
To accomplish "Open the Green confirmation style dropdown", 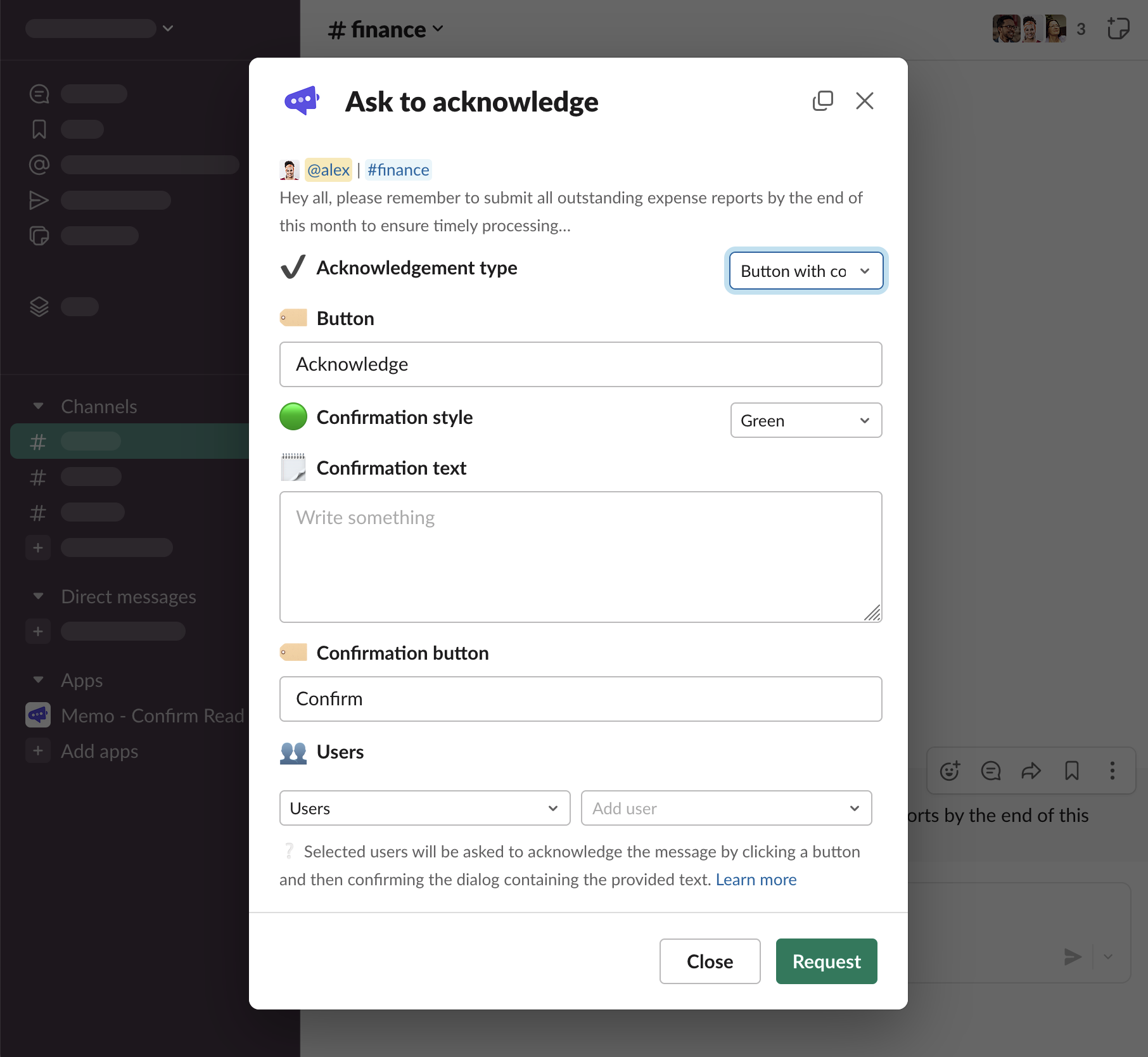I will [x=805, y=421].
